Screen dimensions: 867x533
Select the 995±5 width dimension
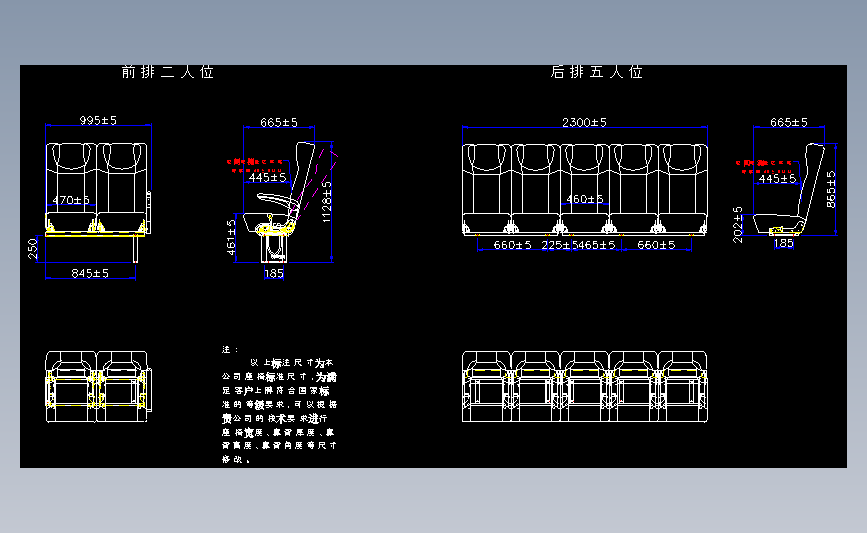(x=98, y=120)
